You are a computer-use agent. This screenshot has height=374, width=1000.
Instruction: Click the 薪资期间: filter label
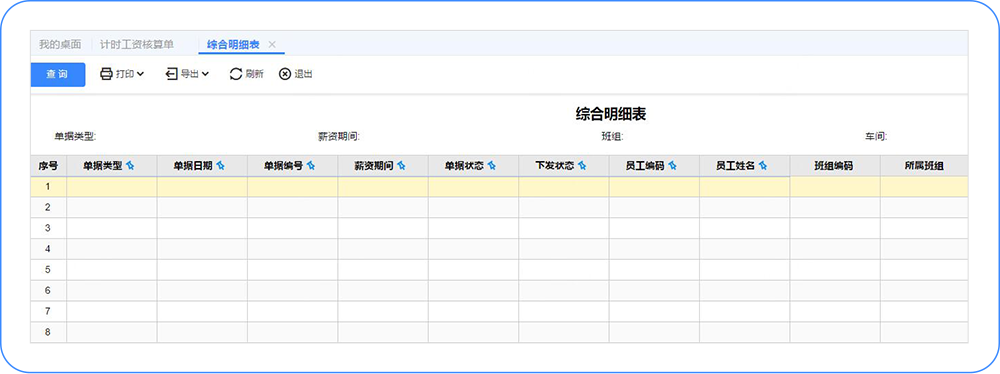(x=339, y=137)
